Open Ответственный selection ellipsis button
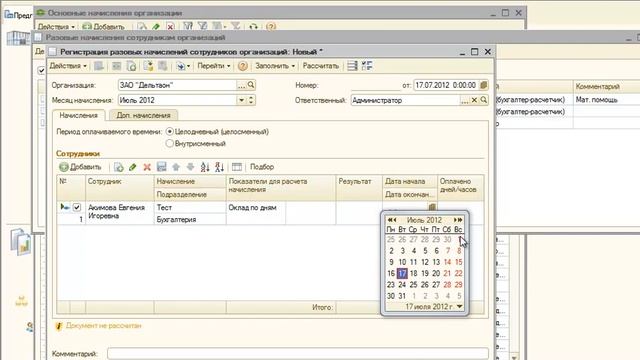Screen dimensions: 640x360 (465, 100)
